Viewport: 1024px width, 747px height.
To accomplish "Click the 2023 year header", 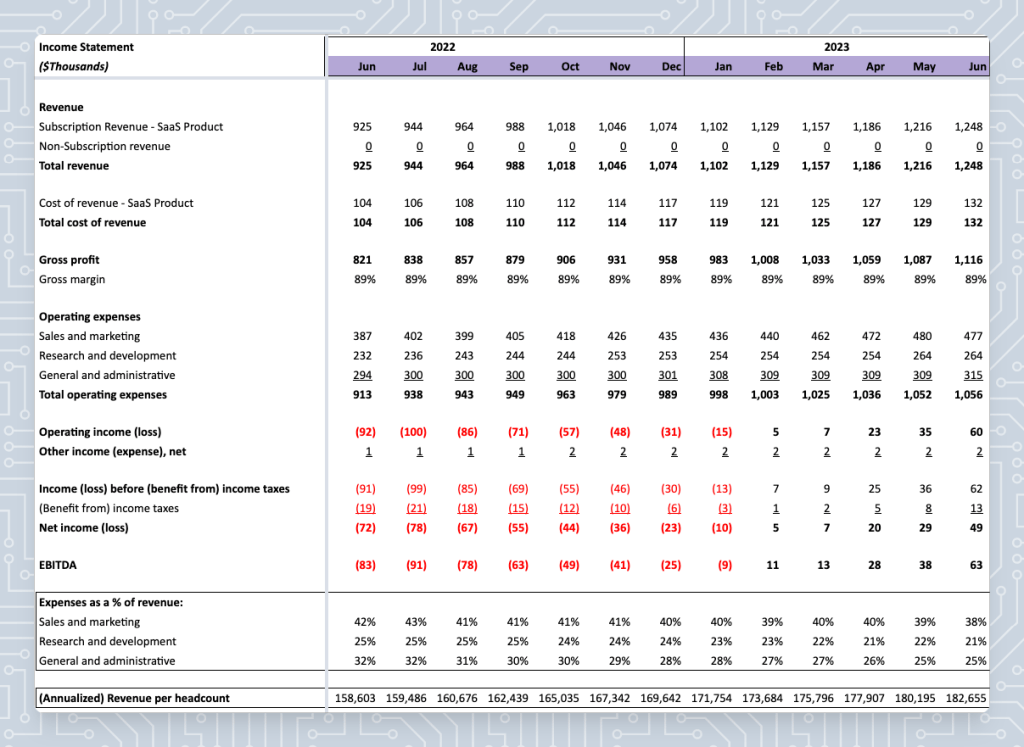I will pyautogui.click(x=836, y=47).
